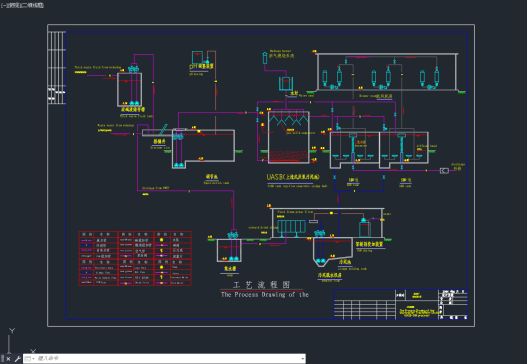Select the pH dosing tank symbol
This screenshot has height=364, width=527.
[x=197, y=57]
